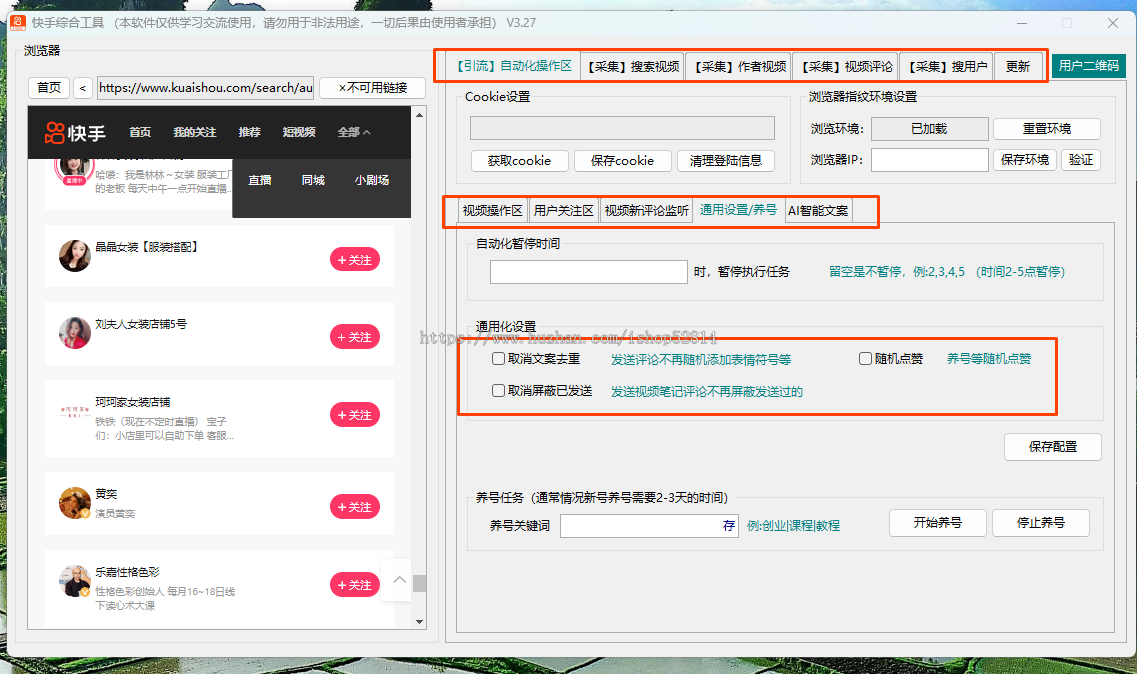Focus the Cookie input field
The image size is (1137, 674).
point(622,128)
